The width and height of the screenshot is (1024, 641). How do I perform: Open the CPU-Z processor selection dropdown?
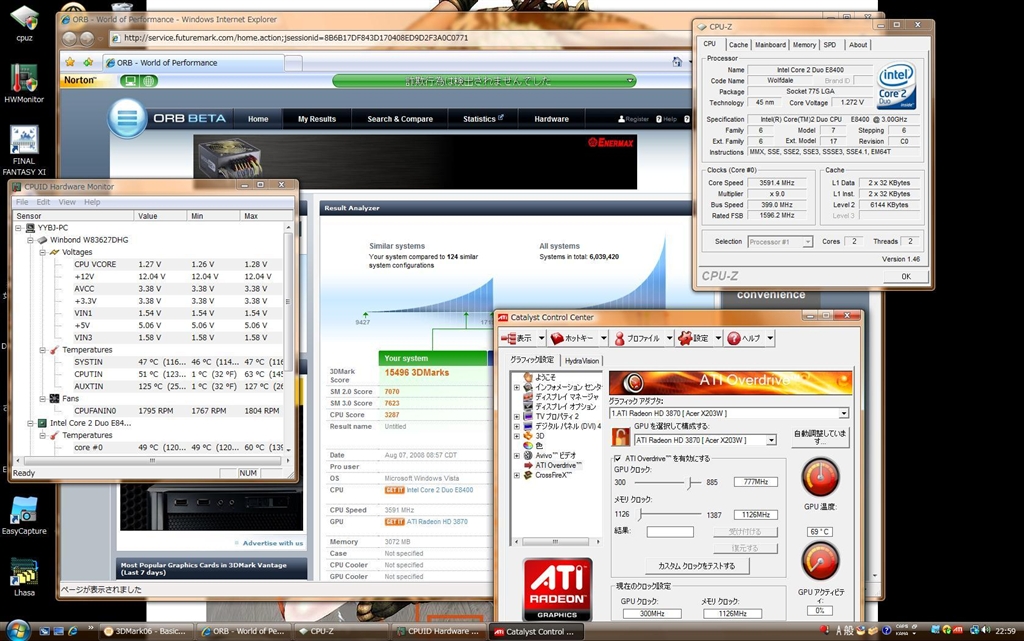[x=807, y=242]
